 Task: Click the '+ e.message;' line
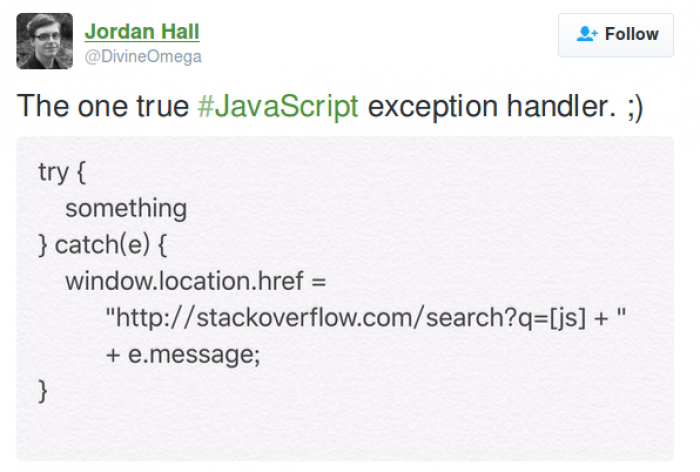[183, 355]
